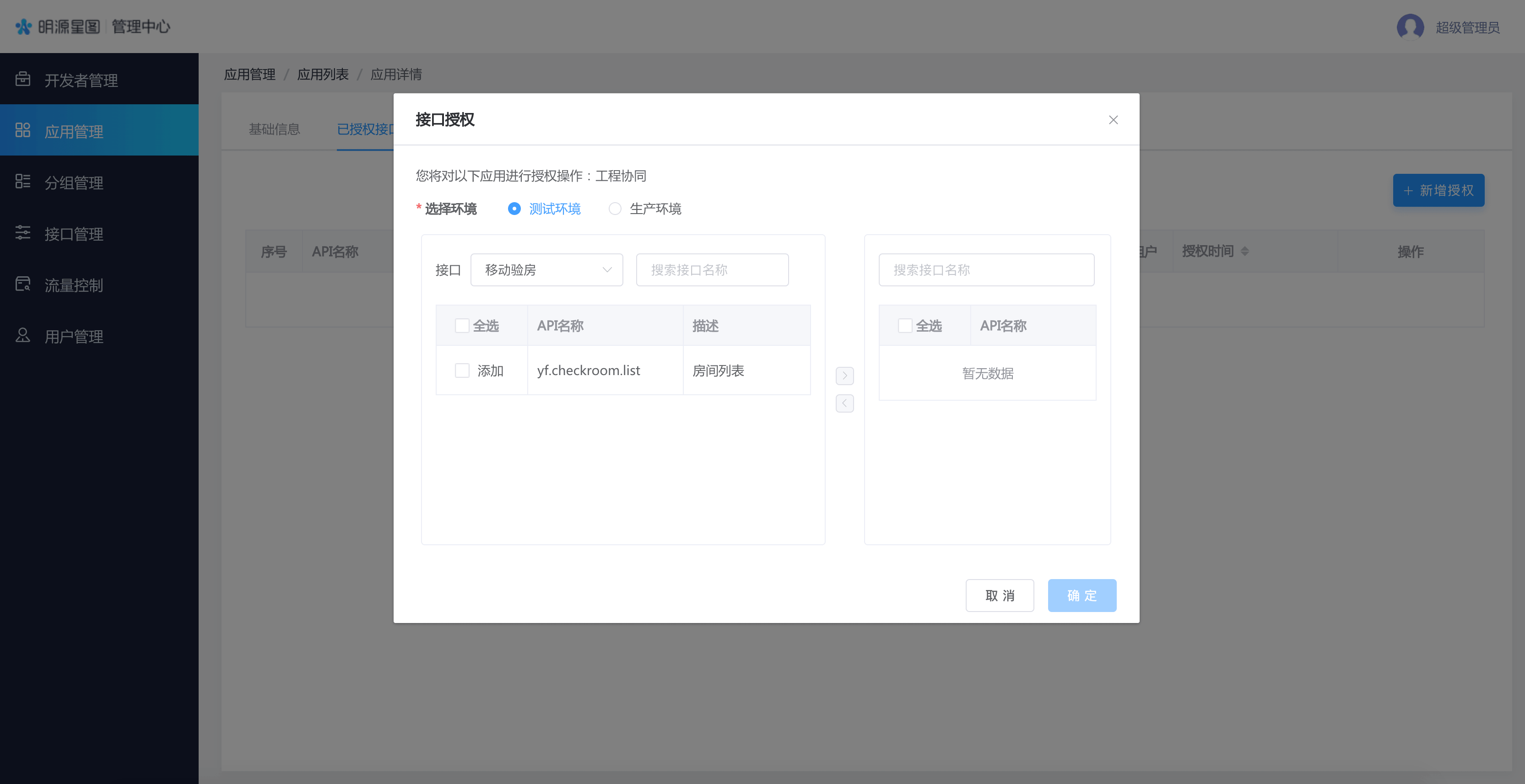
Task: Click the 用户管理 person icon
Action: click(22, 335)
